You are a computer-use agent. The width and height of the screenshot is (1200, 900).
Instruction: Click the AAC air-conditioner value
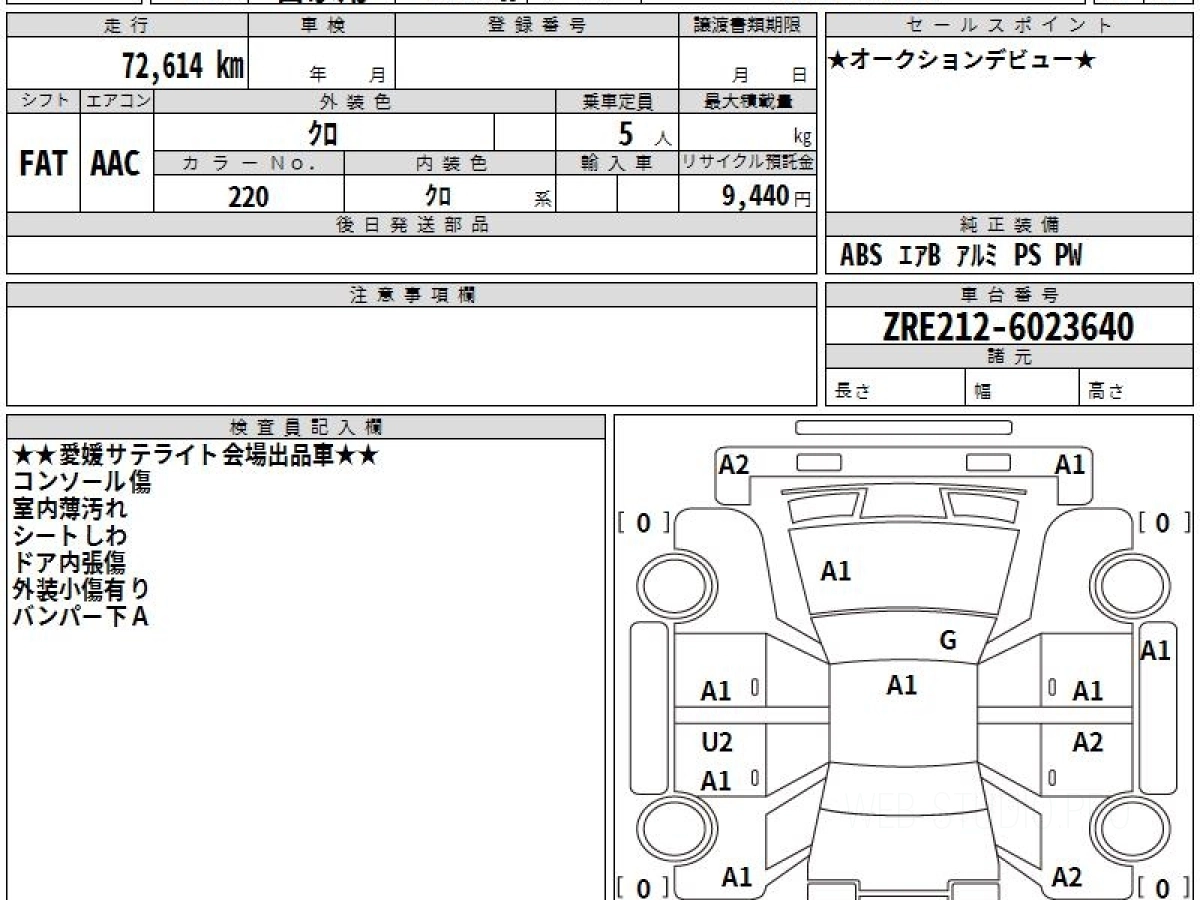coord(116,164)
